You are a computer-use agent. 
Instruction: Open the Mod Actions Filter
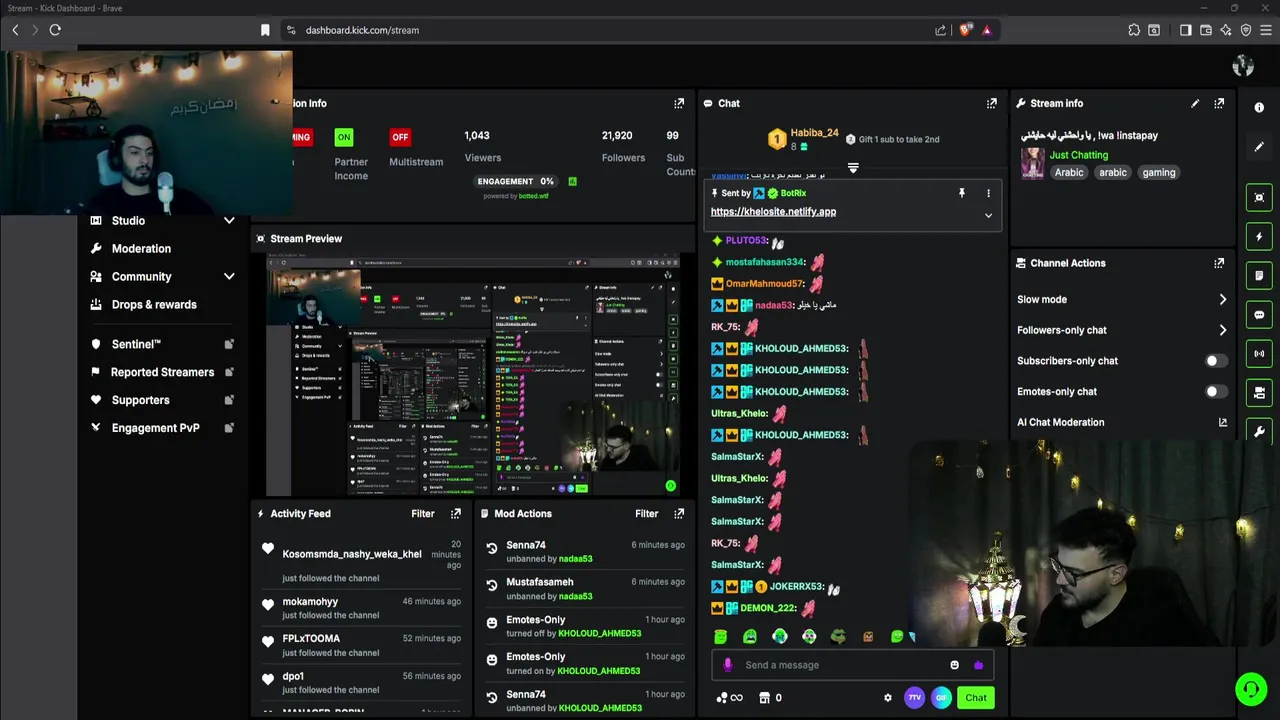[x=647, y=513]
